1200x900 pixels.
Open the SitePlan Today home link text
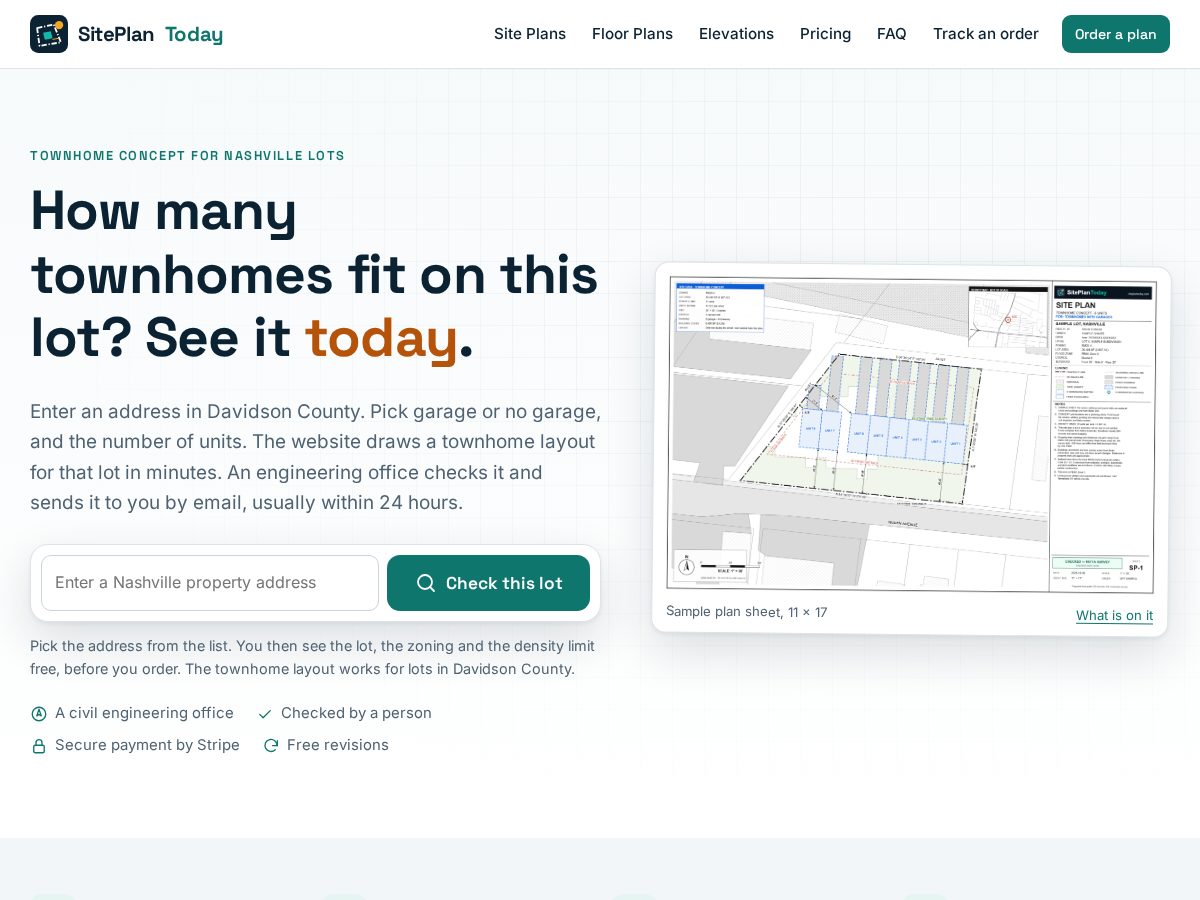pos(150,34)
